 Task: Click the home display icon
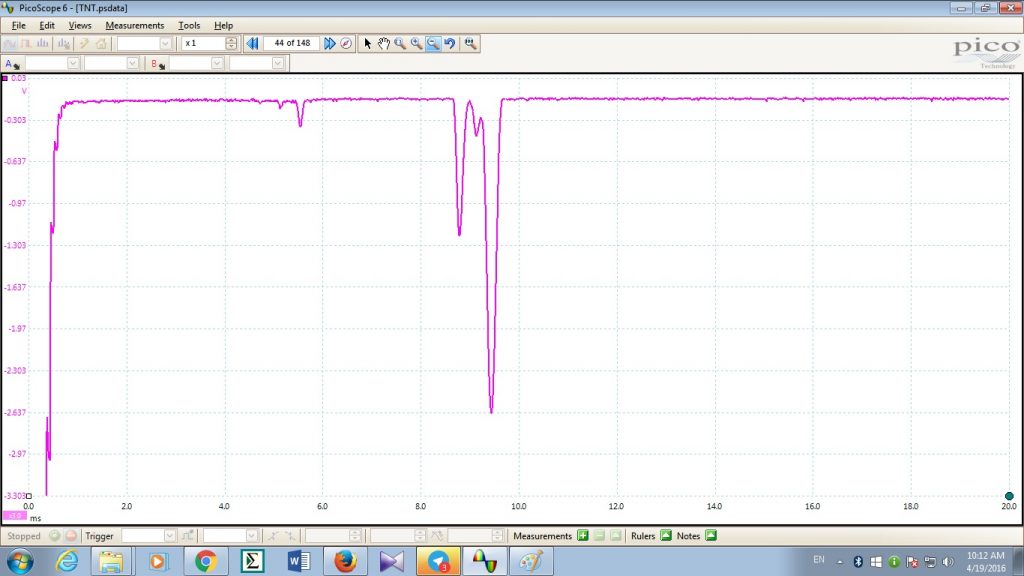pos(101,43)
